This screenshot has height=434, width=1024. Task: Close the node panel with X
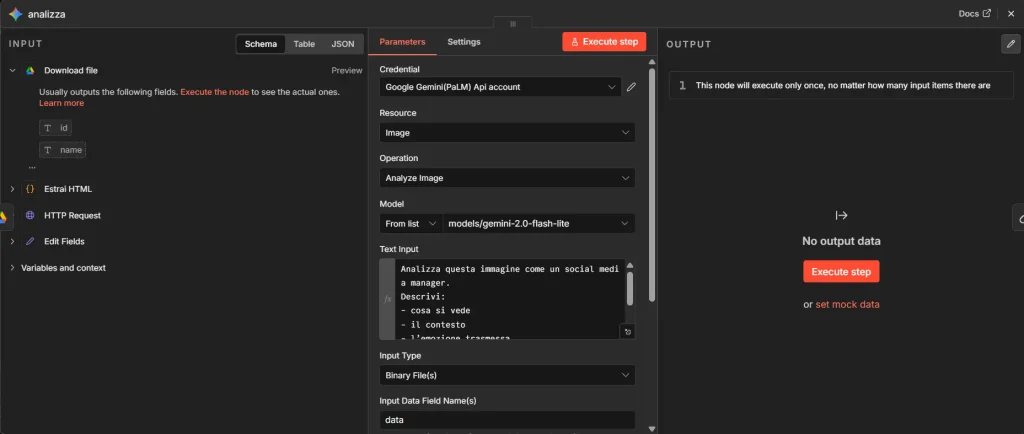(1011, 14)
